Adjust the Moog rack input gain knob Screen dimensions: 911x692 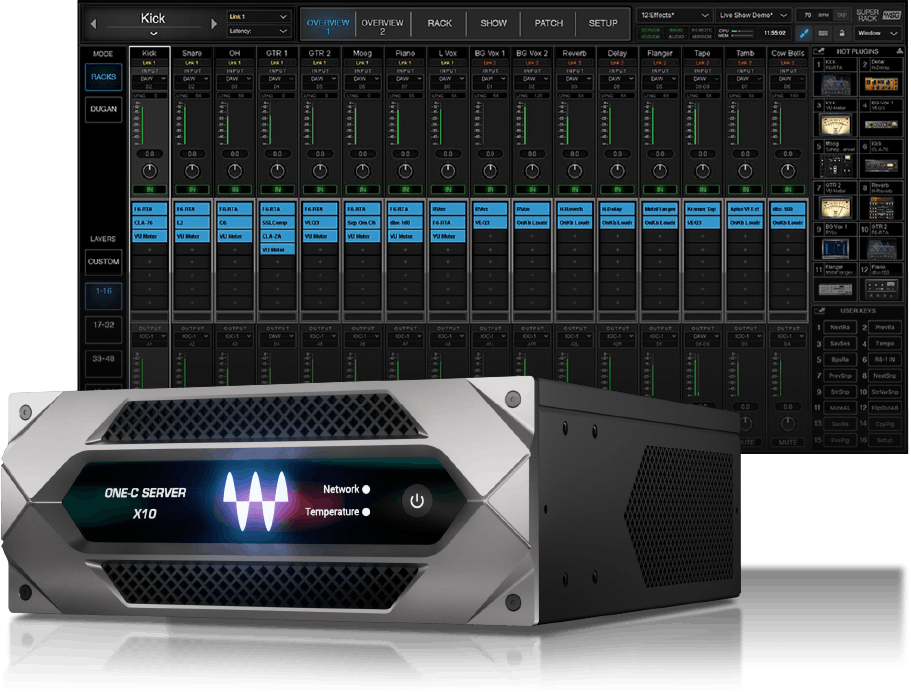click(363, 171)
